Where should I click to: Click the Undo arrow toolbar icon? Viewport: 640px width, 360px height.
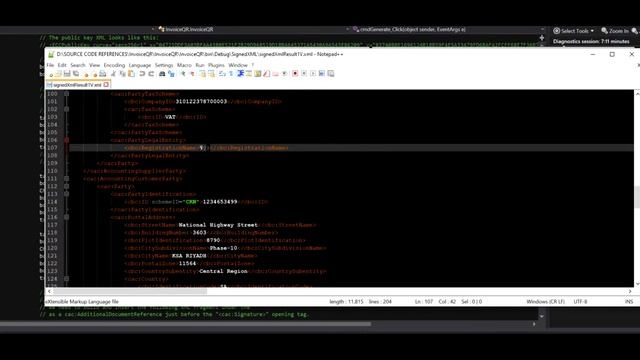coord(142,74)
